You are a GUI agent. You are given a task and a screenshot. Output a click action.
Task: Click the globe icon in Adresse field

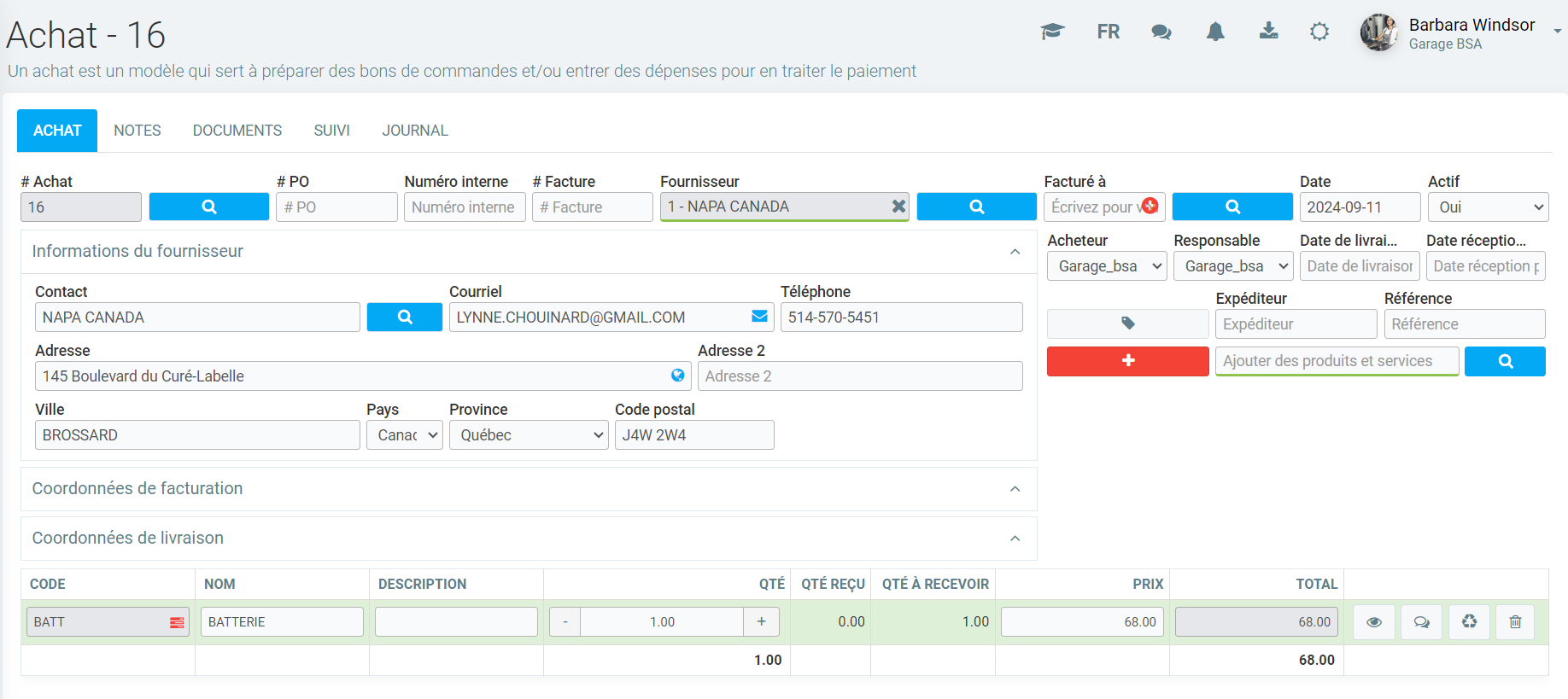pyautogui.click(x=677, y=376)
